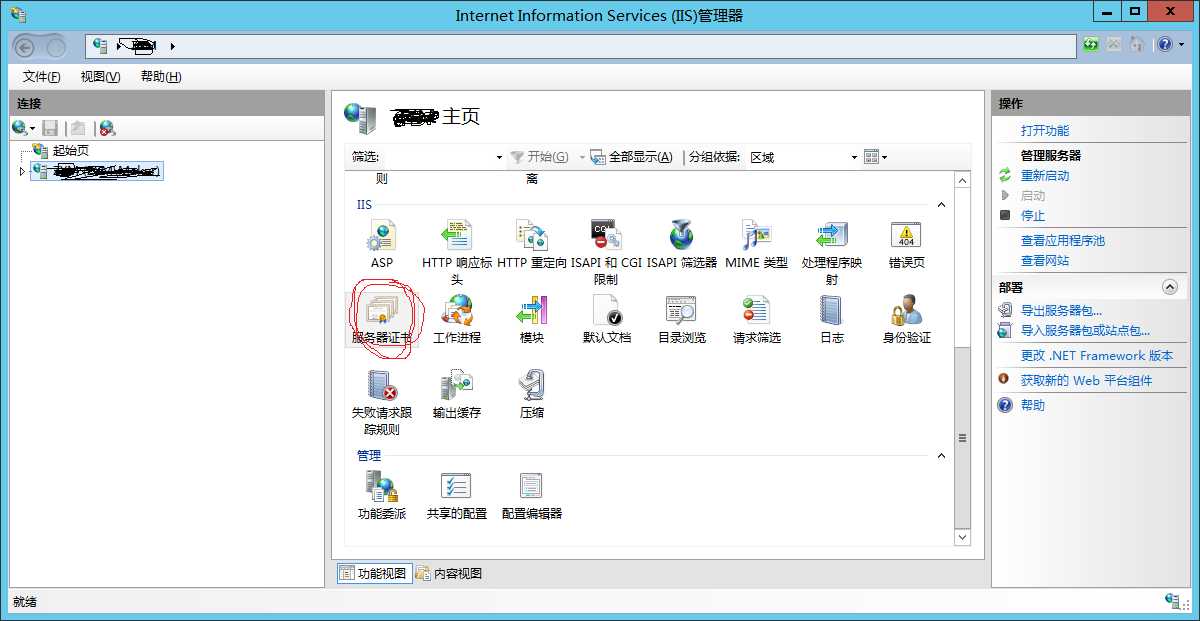Click 查看网站 link
This screenshot has height=621, width=1200.
pos(1045,261)
